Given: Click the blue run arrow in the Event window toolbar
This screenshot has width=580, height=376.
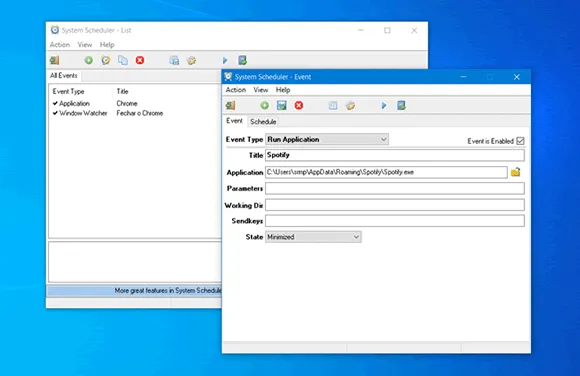Looking at the screenshot, I should pos(384,105).
